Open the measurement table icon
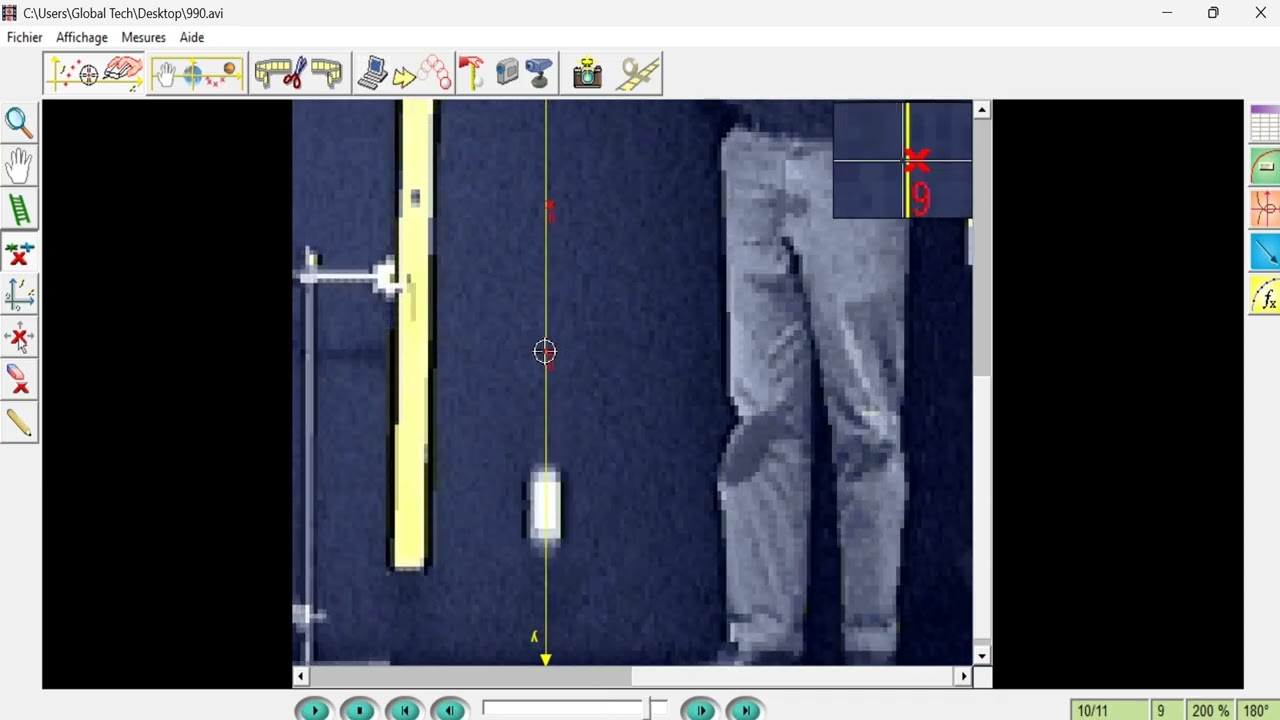Viewport: 1280px width, 720px height. point(1265,124)
